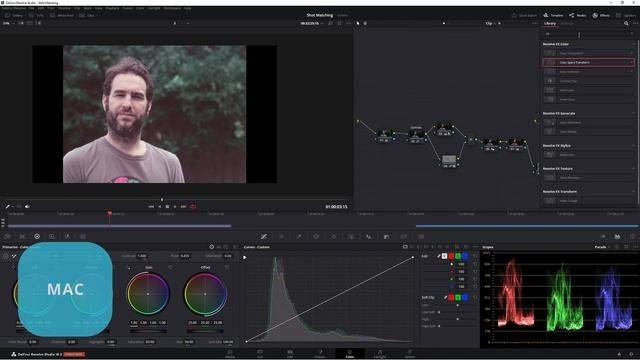
Task: Open the File menu
Action: [31, 8]
